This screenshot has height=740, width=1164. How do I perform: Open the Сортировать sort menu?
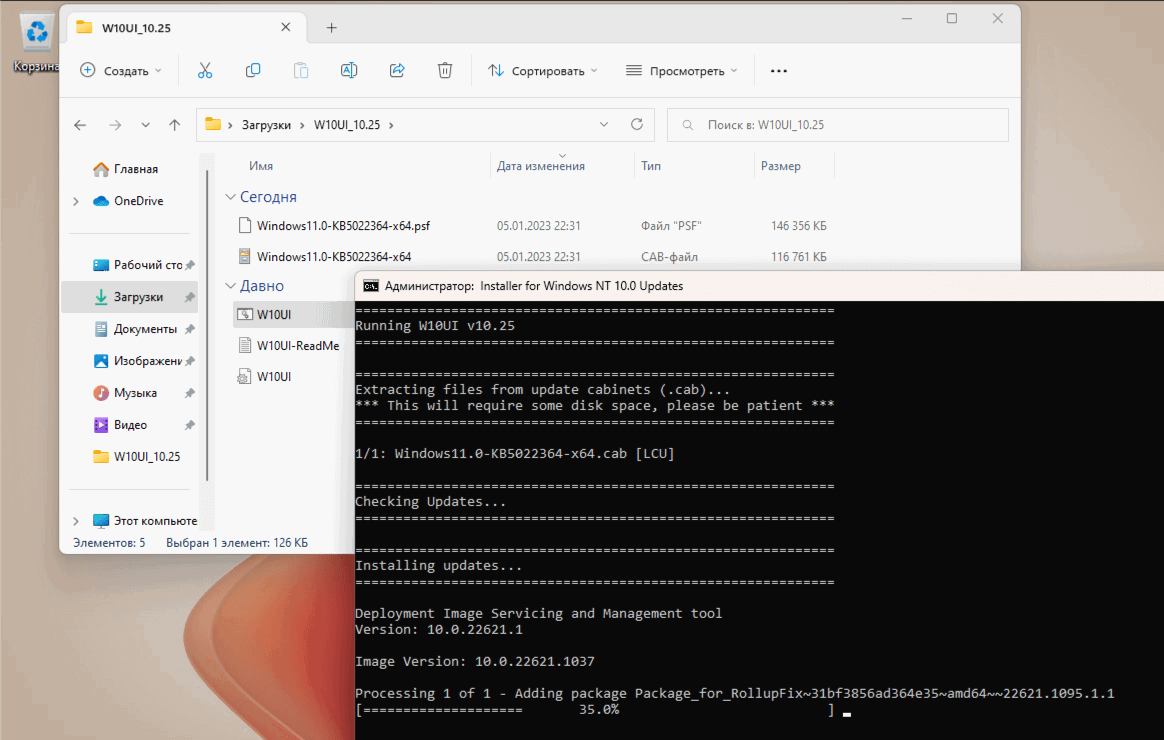[x=543, y=71]
